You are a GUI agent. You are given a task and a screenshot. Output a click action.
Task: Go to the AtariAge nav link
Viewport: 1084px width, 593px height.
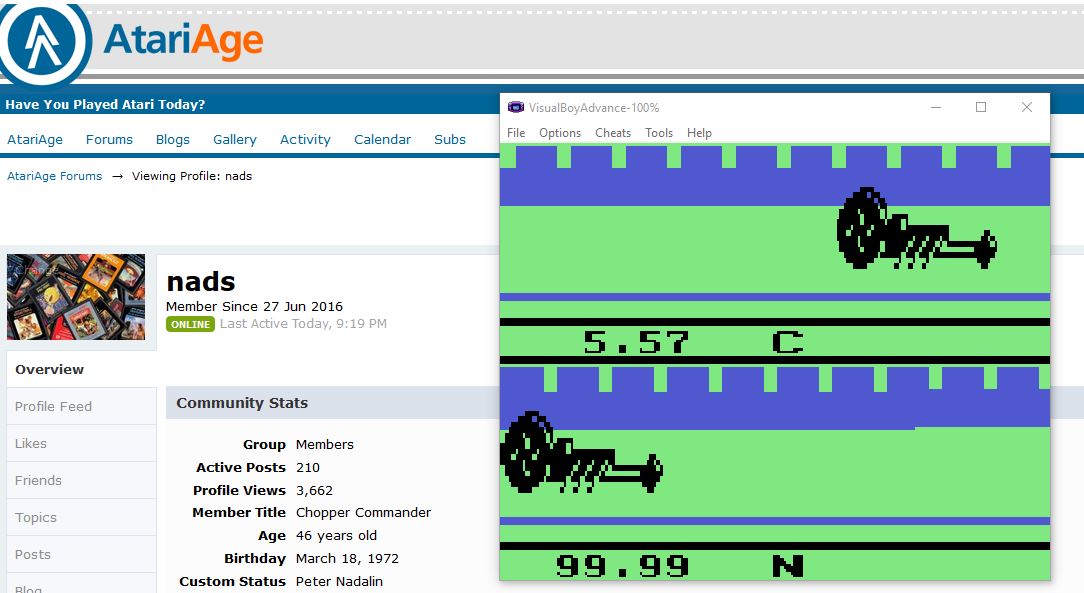click(35, 140)
